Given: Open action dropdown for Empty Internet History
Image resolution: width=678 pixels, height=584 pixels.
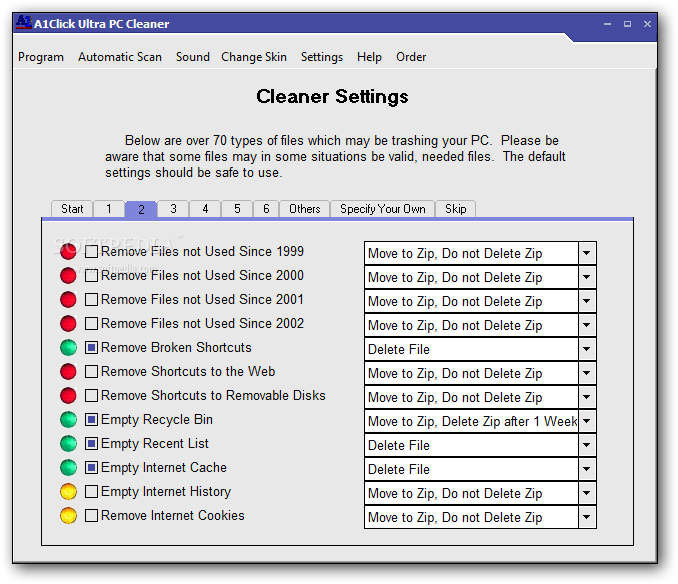Looking at the screenshot, I should click(587, 493).
